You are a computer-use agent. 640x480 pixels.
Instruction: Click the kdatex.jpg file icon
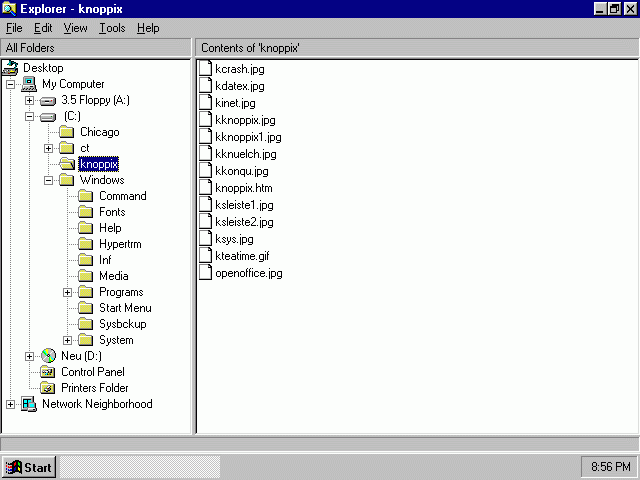click(205, 85)
